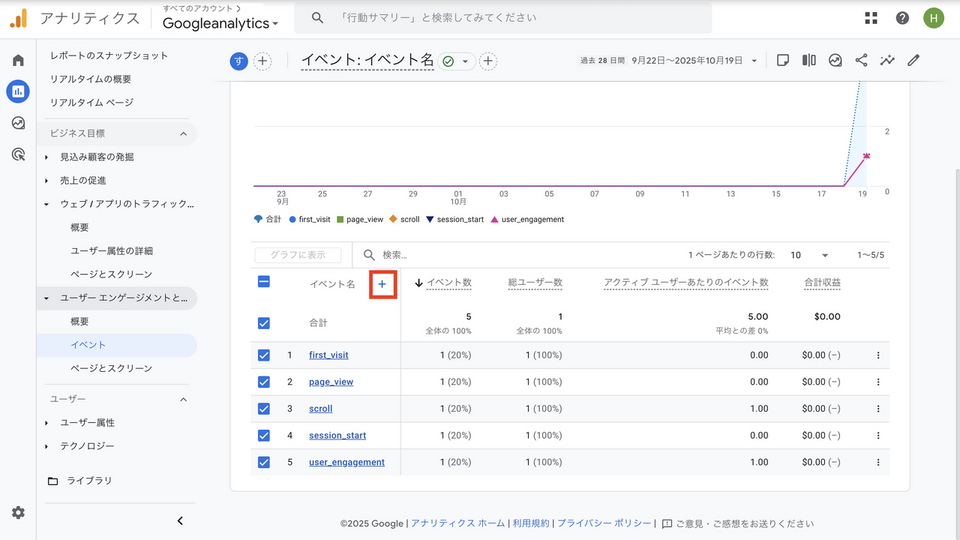960x540 pixels.
Task: Open Admin settings gear icon
Action: [x=18, y=513]
